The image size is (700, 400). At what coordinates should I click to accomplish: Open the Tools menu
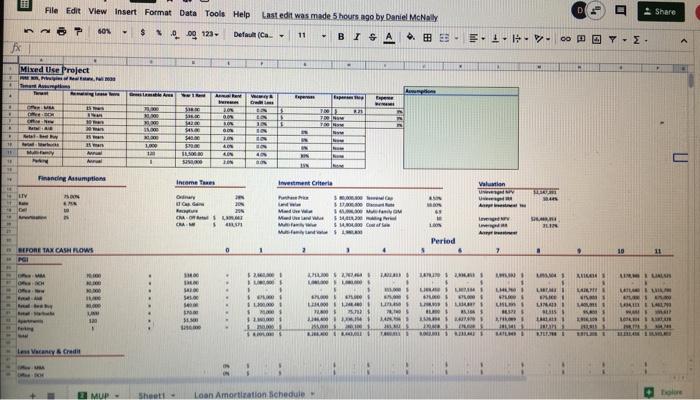pyautogui.click(x=215, y=13)
